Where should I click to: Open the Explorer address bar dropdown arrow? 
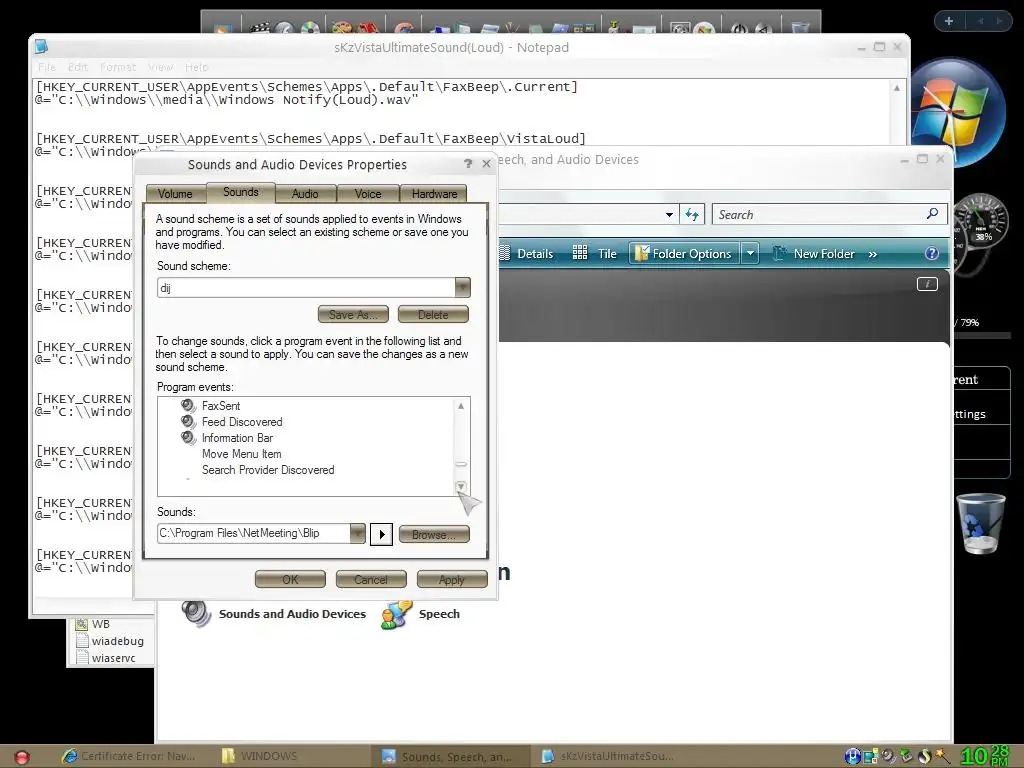coord(669,215)
